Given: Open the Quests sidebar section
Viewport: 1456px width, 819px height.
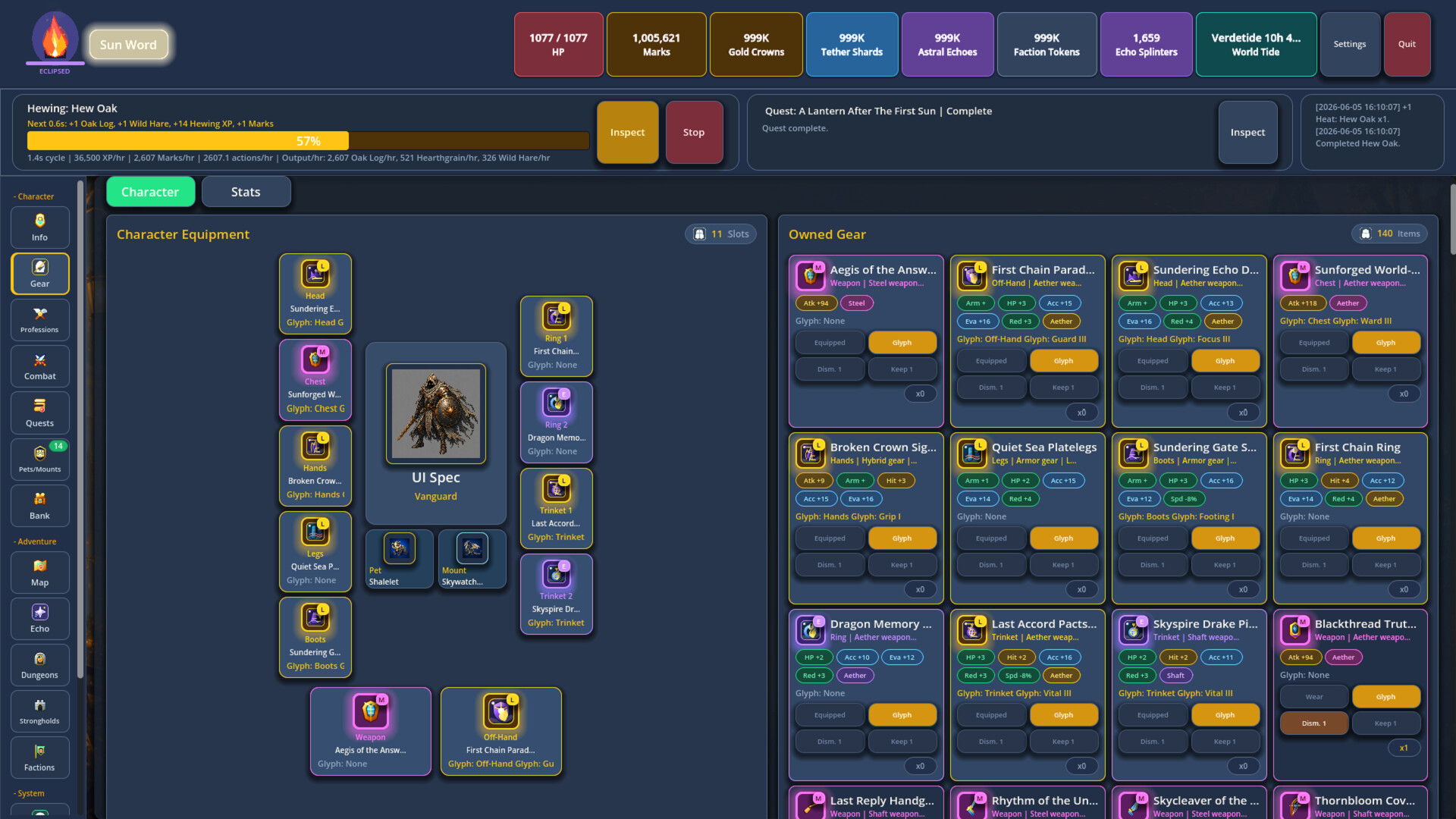Looking at the screenshot, I should [x=40, y=413].
